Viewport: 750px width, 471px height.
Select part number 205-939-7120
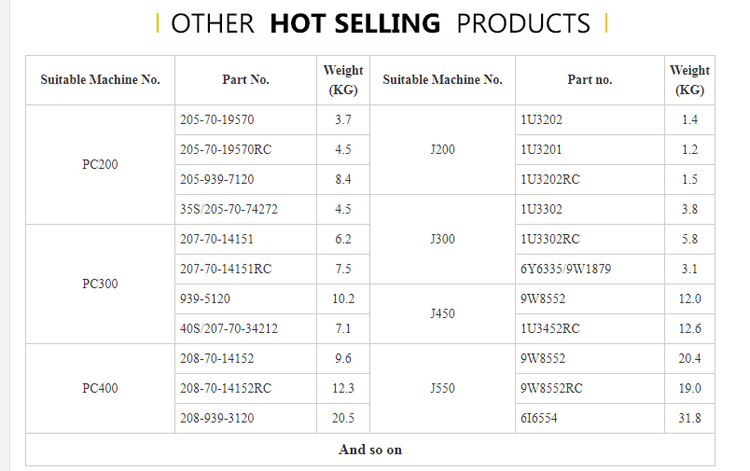pyautogui.click(x=217, y=179)
